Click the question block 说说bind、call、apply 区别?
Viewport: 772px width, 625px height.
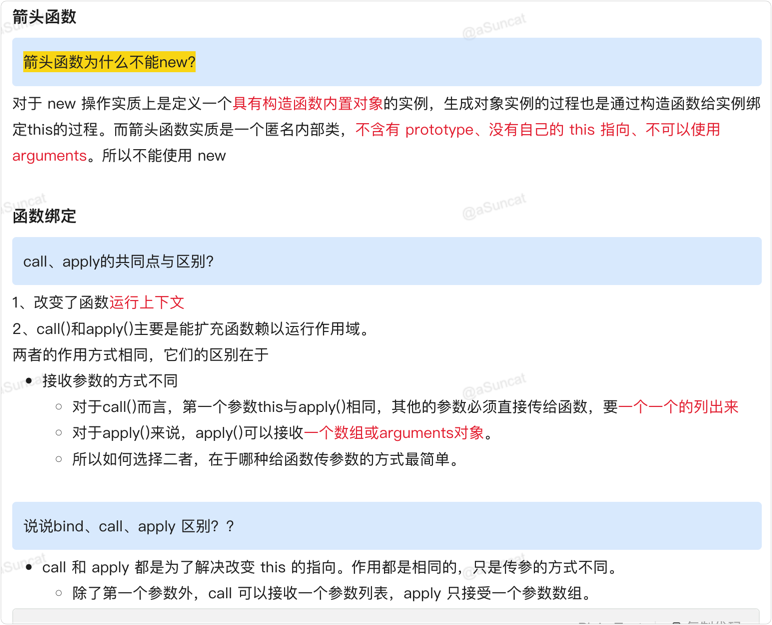[386, 526]
